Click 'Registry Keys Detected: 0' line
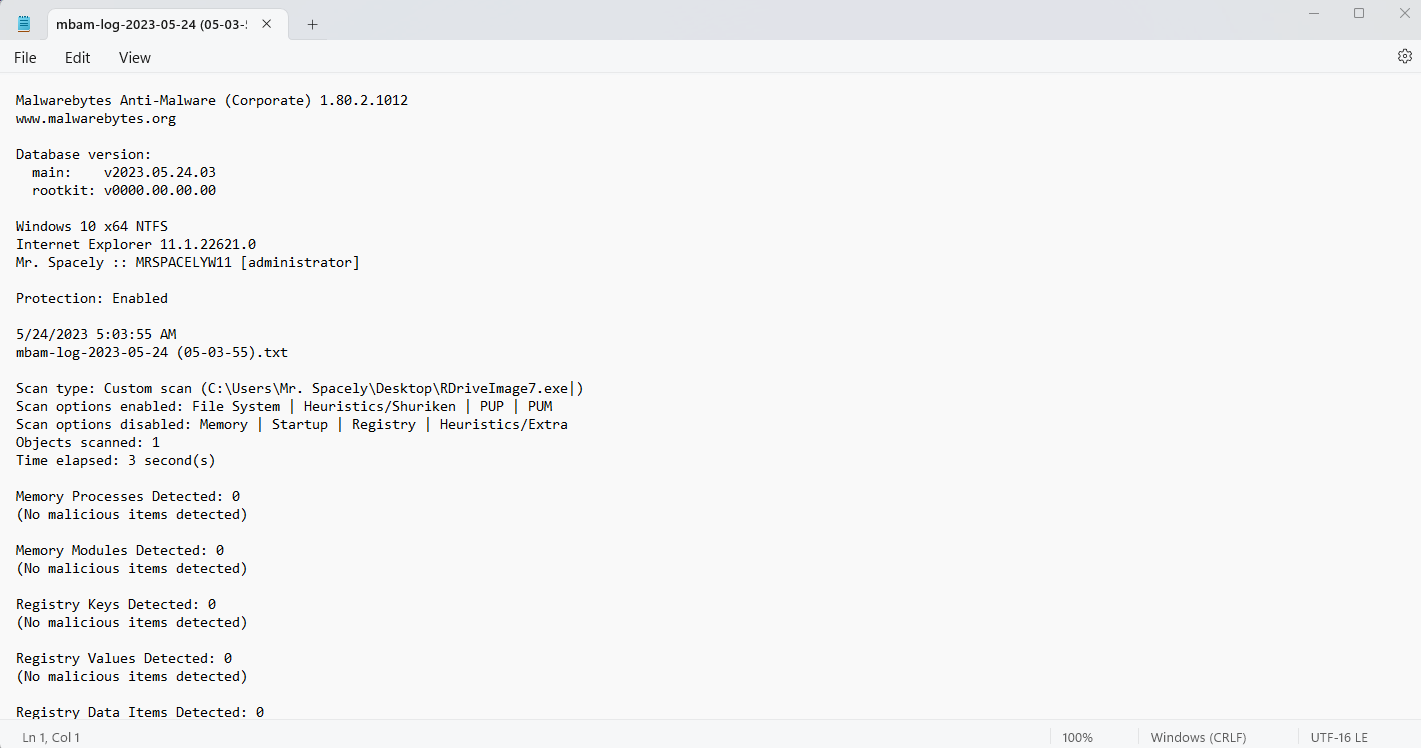 point(116,605)
